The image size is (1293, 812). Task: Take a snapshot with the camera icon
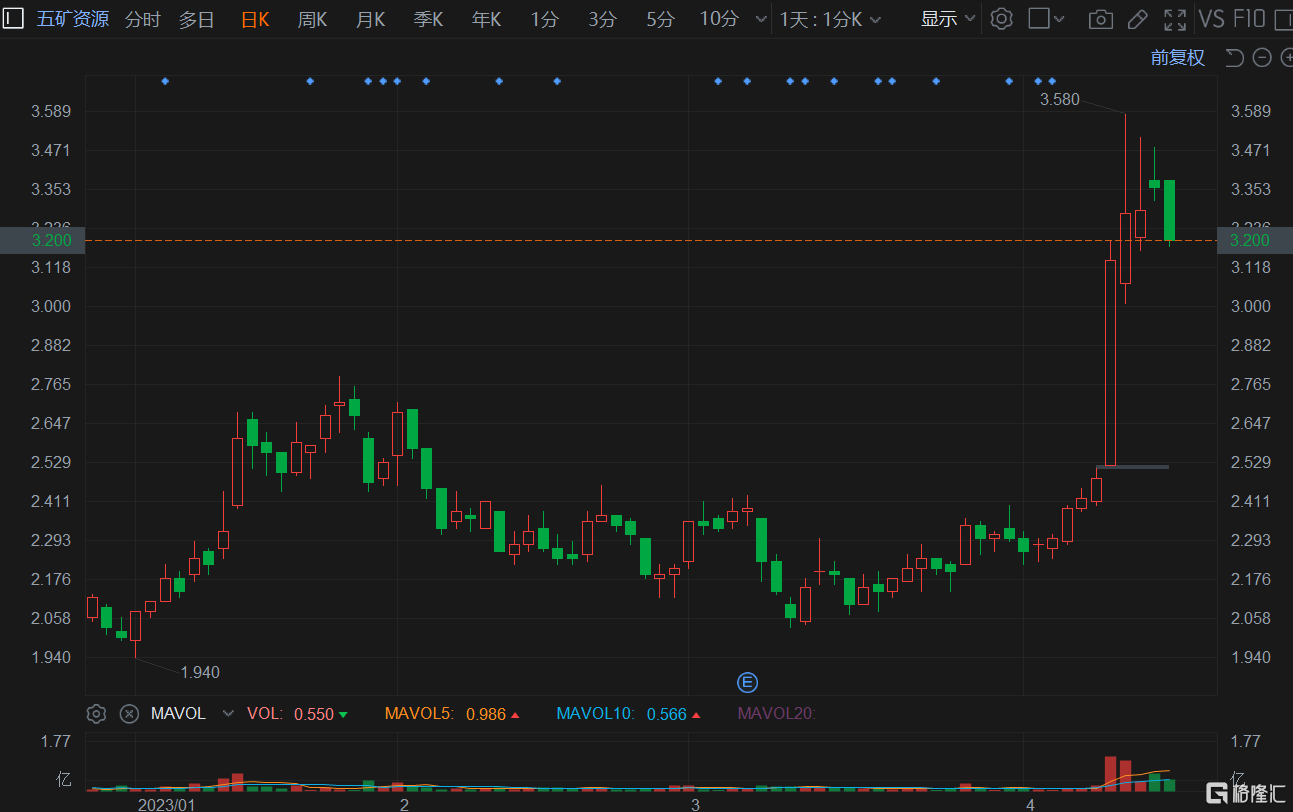[x=1100, y=18]
